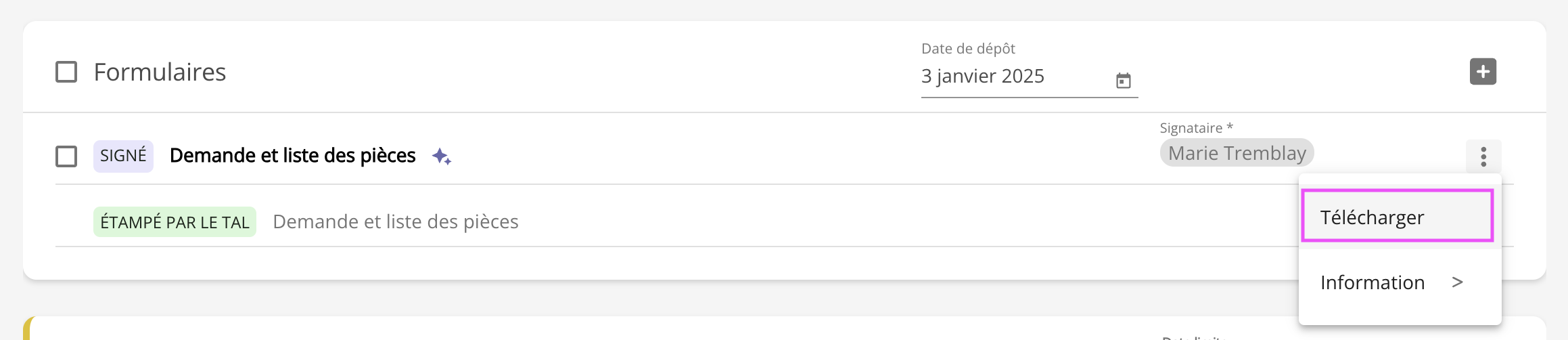The image size is (1568, 340).
Task: Click the sparkle icon beside the signed document
Action: [x=442, y=156]
